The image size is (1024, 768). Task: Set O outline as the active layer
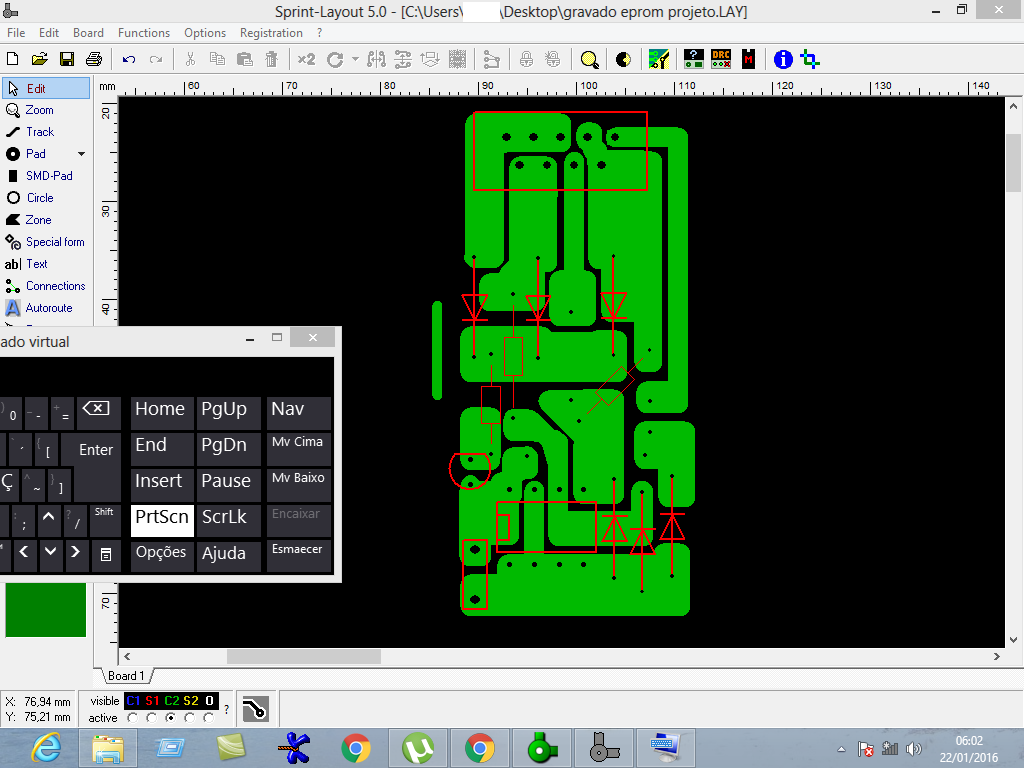(x=209, y=718)
